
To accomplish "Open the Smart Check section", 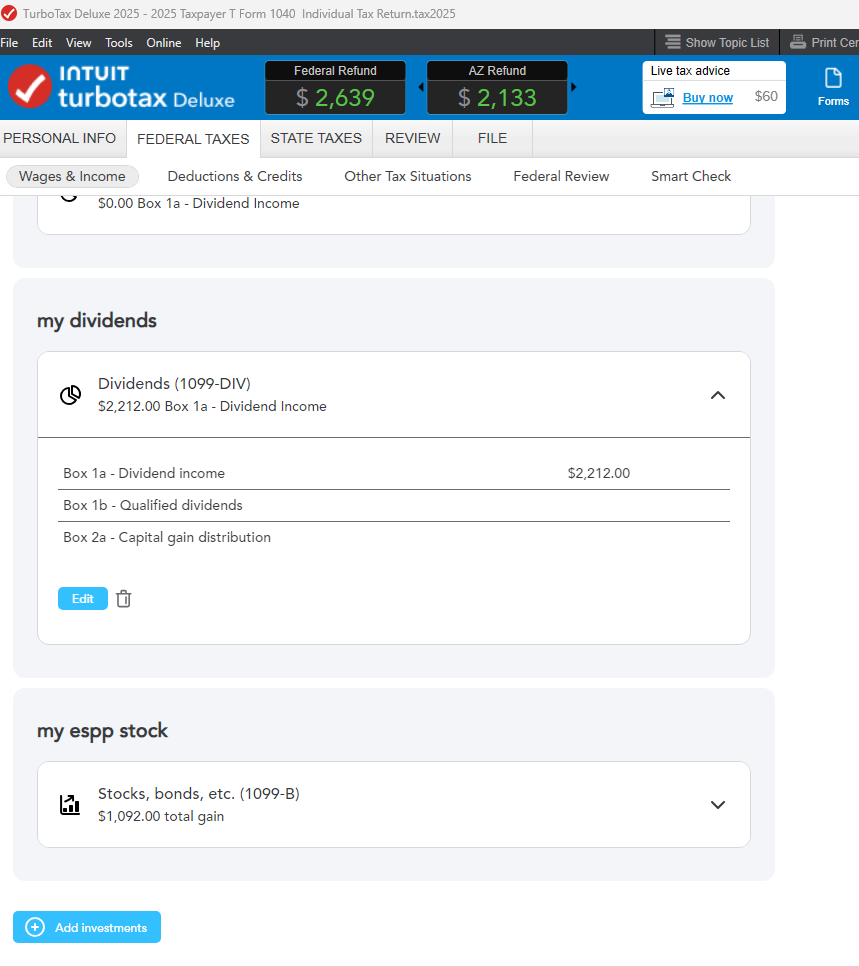I will pos(691,176).
